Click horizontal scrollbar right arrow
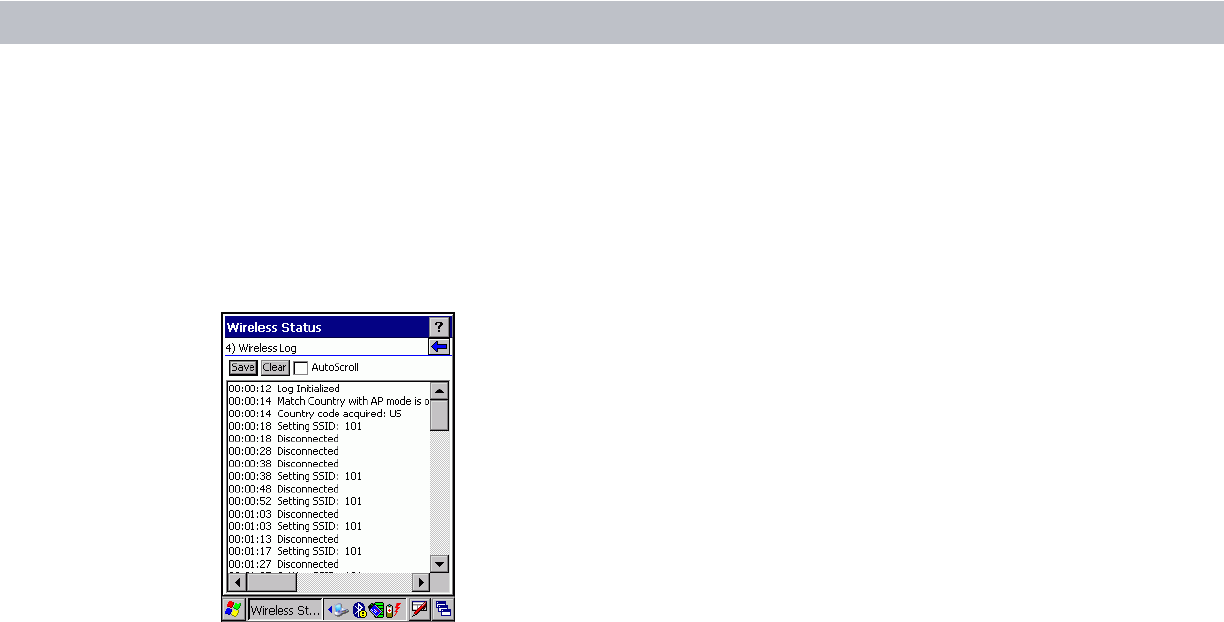 pos(421,581)
